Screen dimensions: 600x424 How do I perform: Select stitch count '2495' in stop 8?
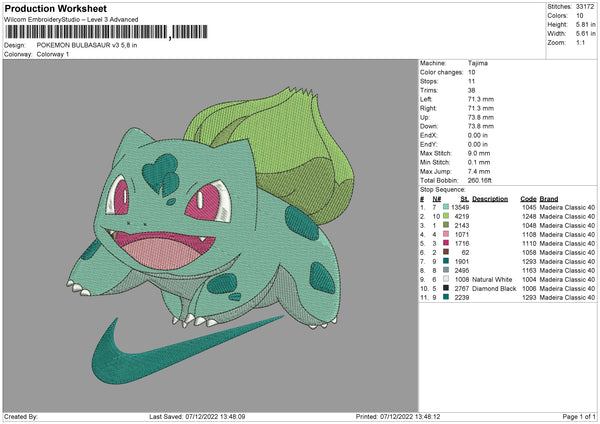point(462,271)
